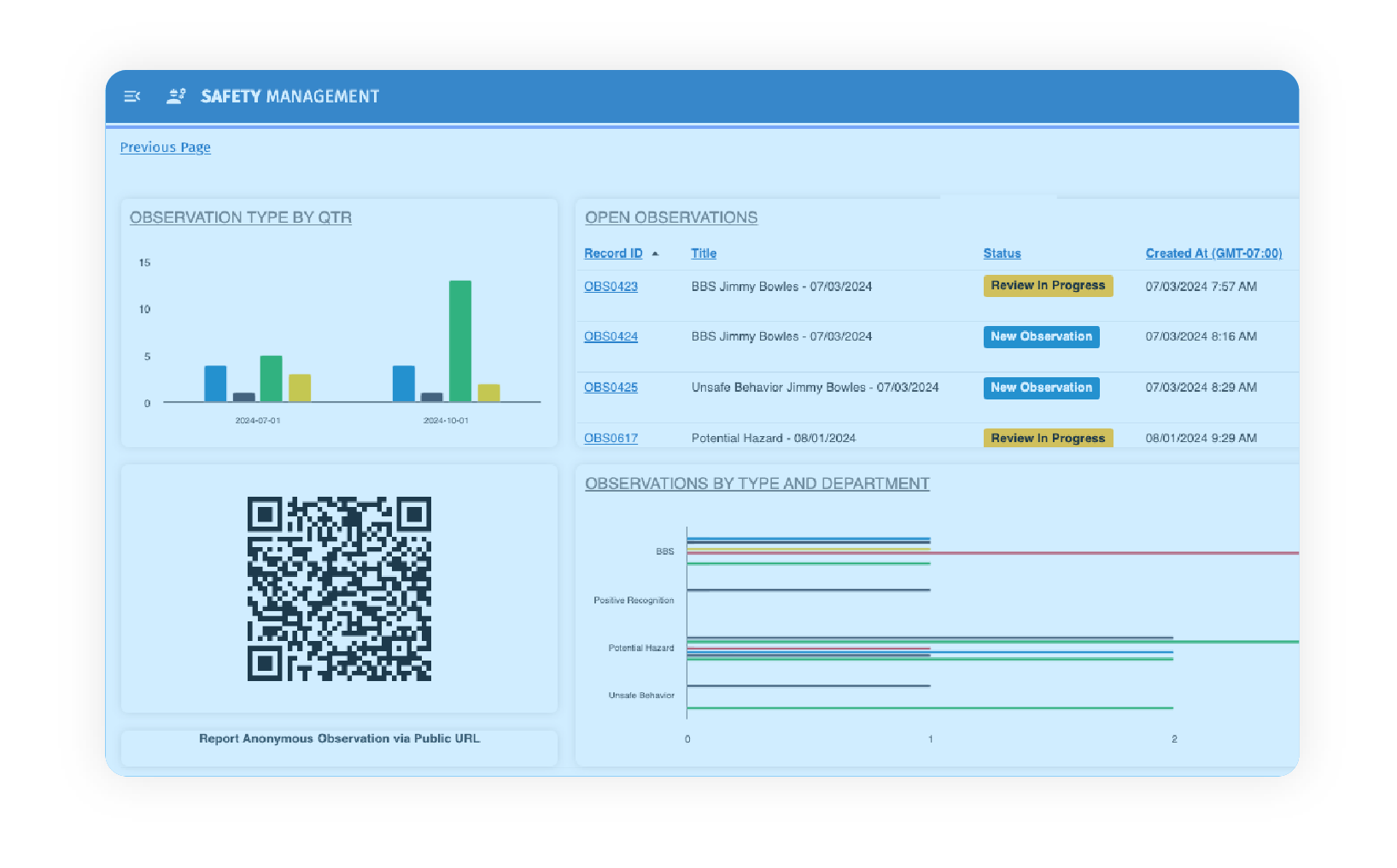
Task: Click Review In Progress badge for OBS0423
Action: (x=1047, y=286)
